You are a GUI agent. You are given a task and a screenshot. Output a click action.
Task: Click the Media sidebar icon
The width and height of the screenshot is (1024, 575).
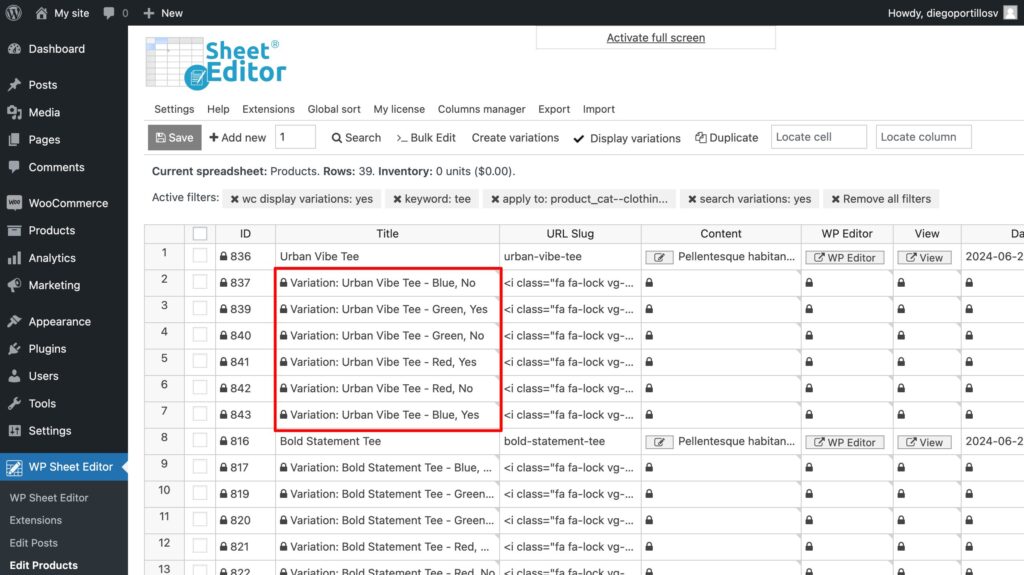click(14, 112)
